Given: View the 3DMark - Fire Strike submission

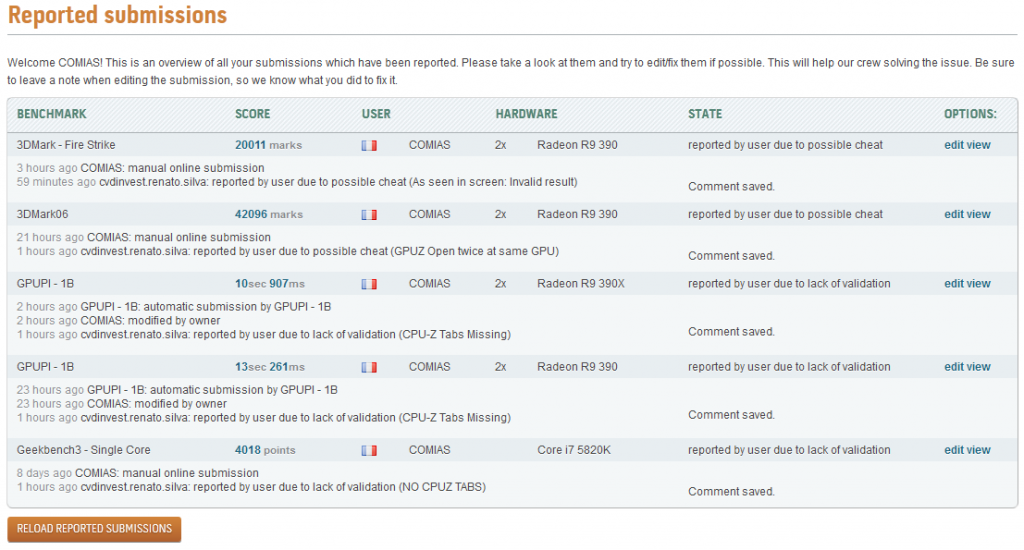Looking at the screenshot, I should 978,145.
